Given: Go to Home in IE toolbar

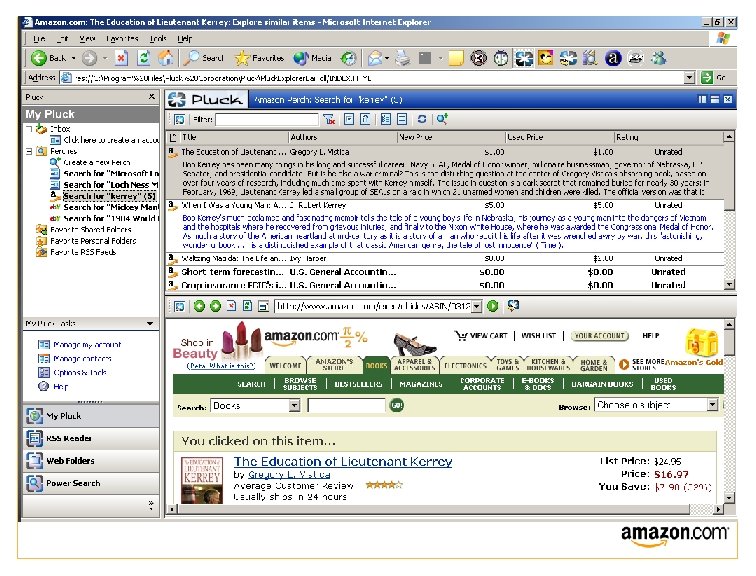Looking at the screenshot, I should (x=165, y=58).
